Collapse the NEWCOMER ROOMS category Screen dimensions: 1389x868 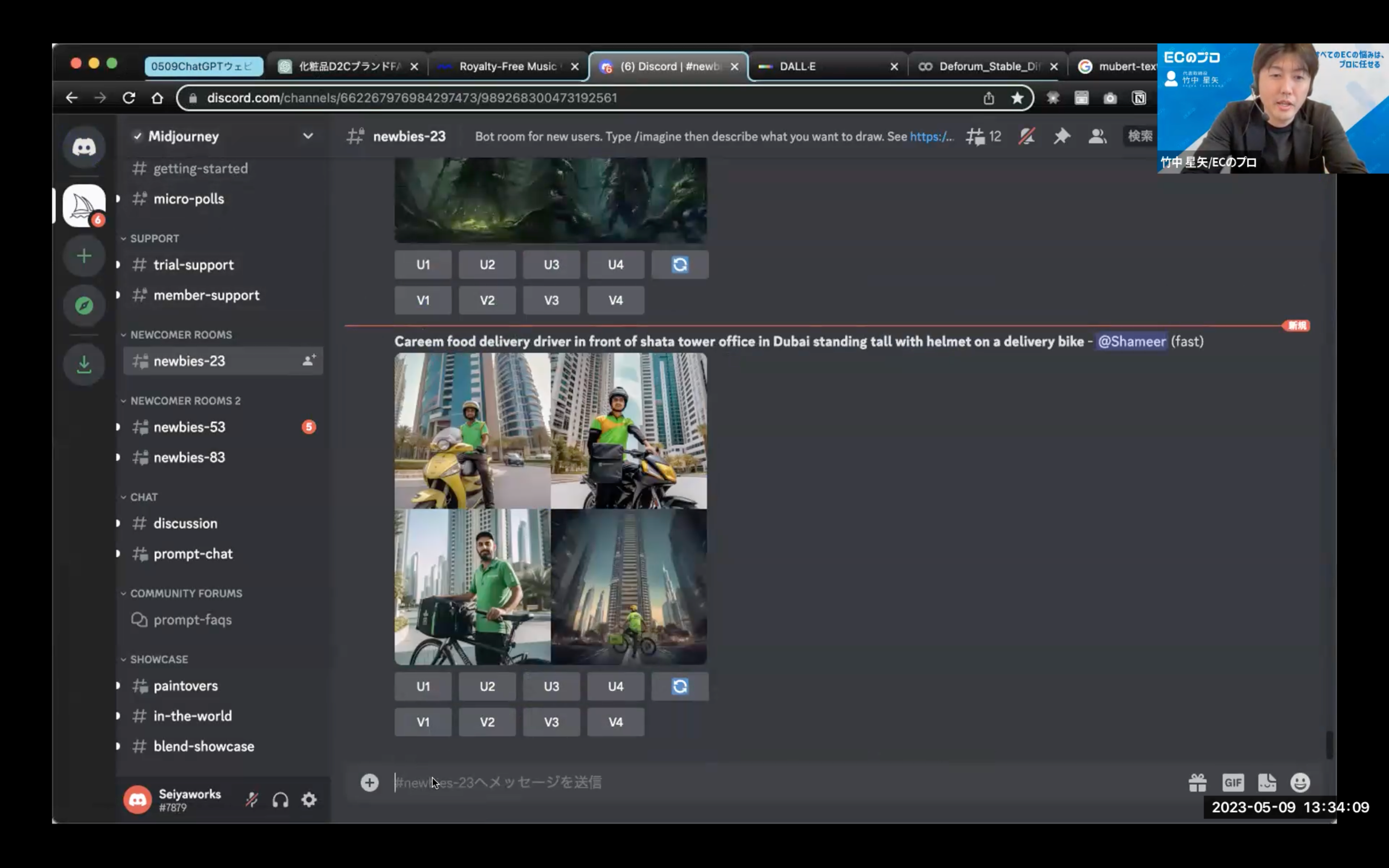(x=181, y=335)
